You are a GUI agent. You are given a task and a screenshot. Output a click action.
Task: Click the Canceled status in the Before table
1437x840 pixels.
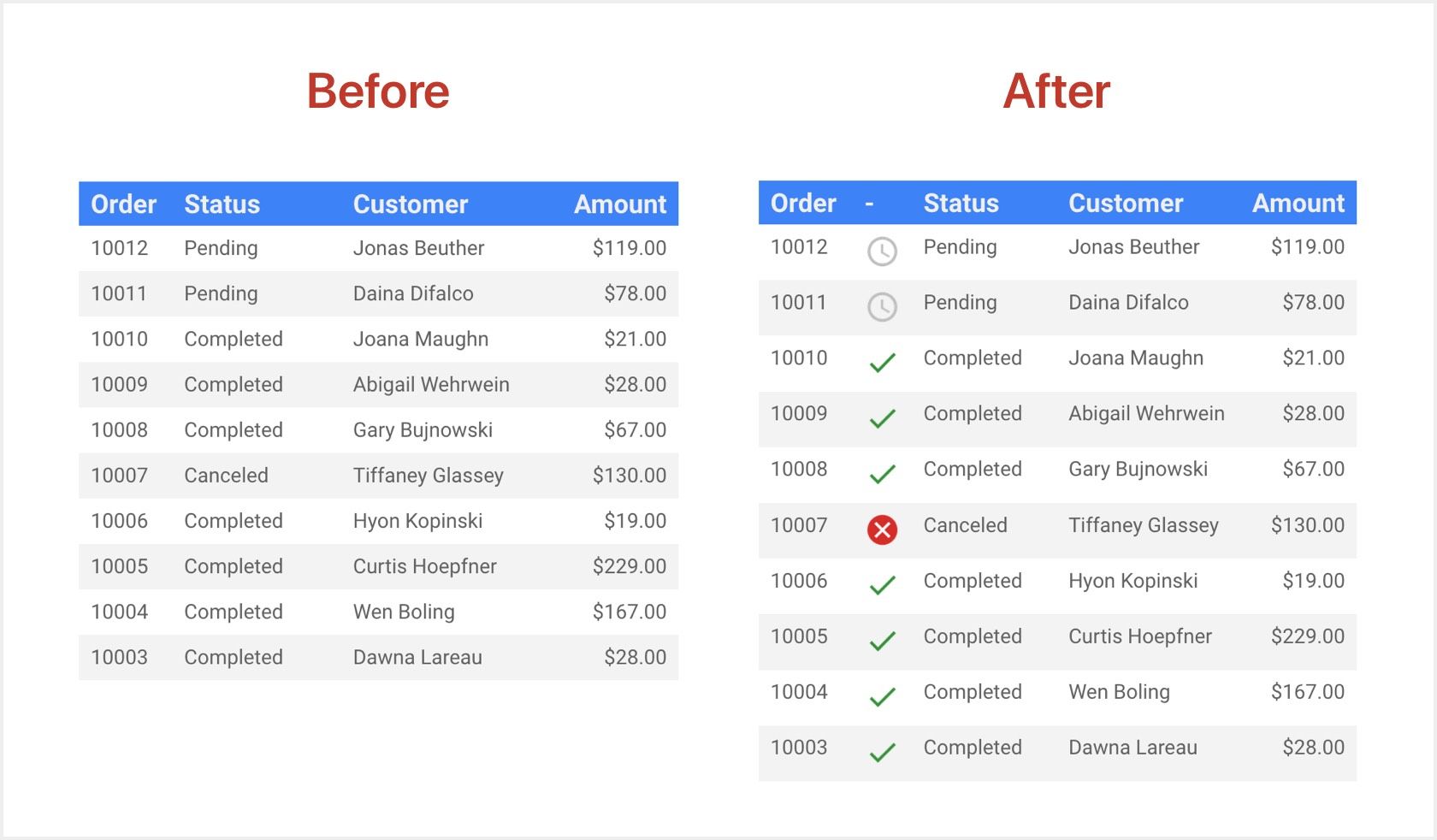click(x=226, y=476)
